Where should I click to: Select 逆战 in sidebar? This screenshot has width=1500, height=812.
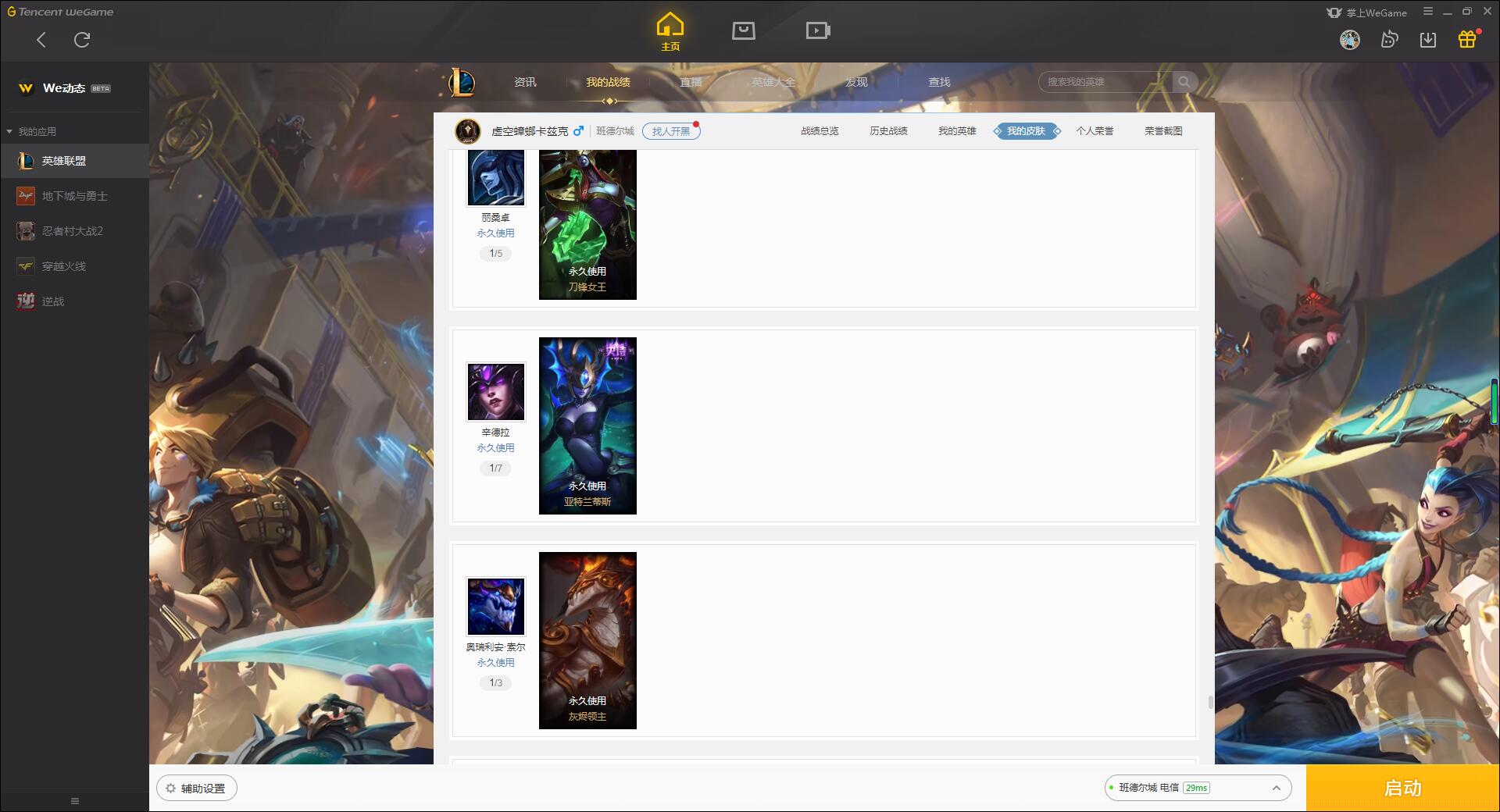[74, 301]
